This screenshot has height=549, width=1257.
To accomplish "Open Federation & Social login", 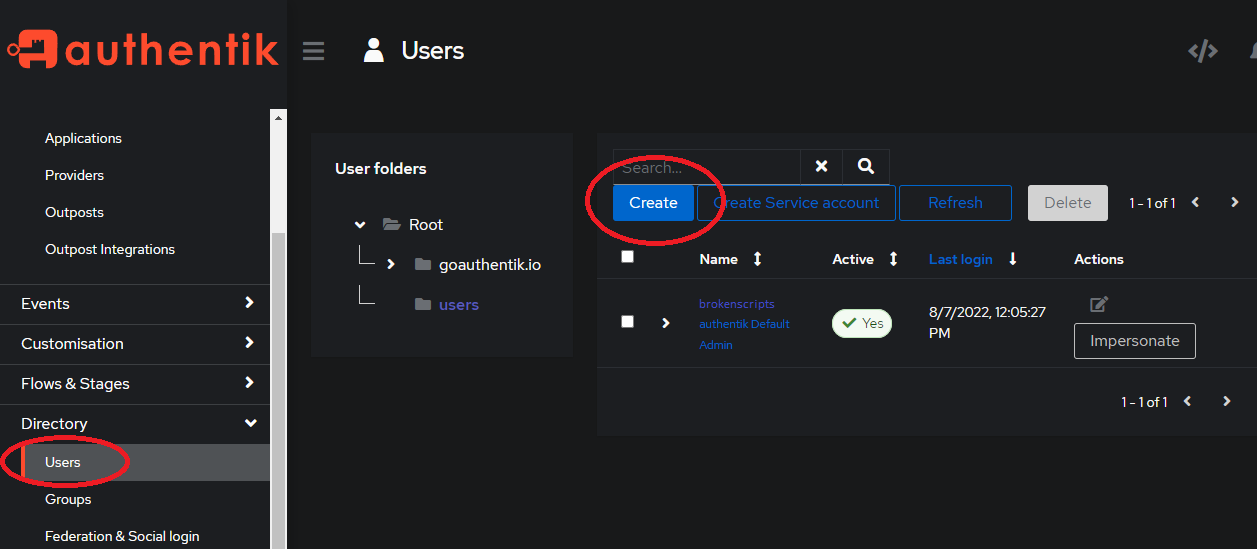I will (x=122, y=536).
